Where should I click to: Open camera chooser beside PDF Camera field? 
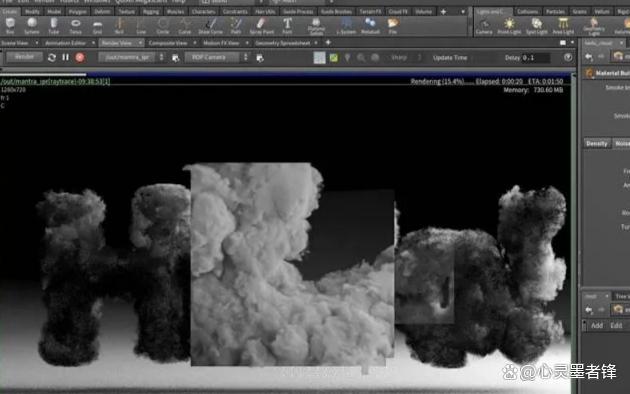[x=260, y=58]
